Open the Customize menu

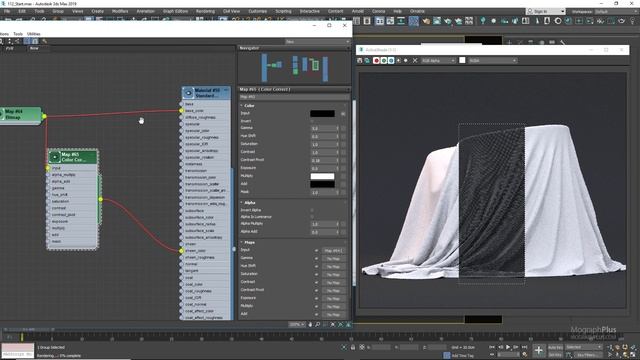coord(258,11)
